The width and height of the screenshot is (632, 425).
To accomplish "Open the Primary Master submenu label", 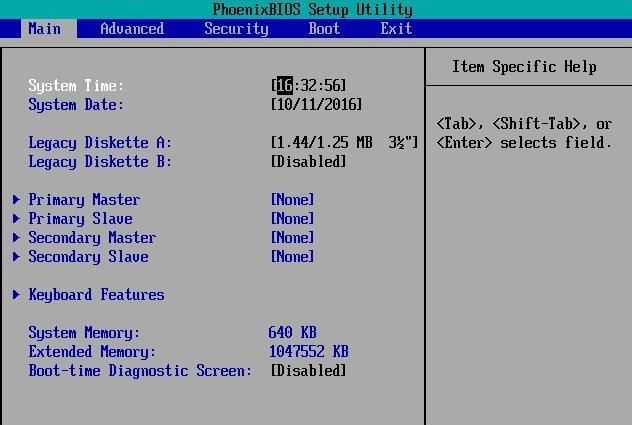I will (x=84, y=200).
